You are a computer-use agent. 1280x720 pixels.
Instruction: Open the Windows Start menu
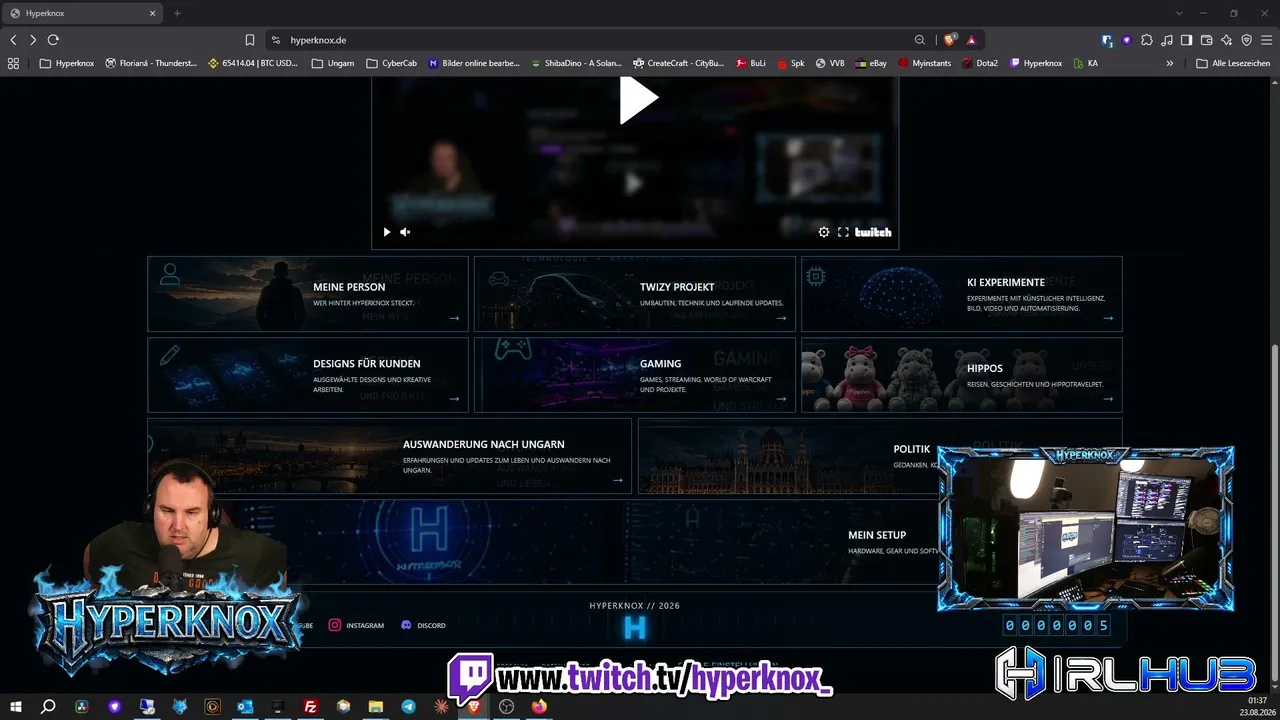pyautogui.click(x=16, y=706)
